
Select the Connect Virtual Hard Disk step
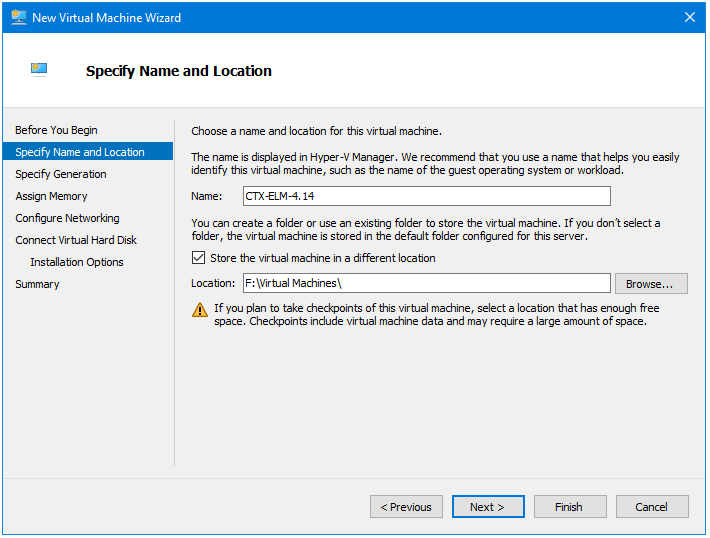point(76,240)
